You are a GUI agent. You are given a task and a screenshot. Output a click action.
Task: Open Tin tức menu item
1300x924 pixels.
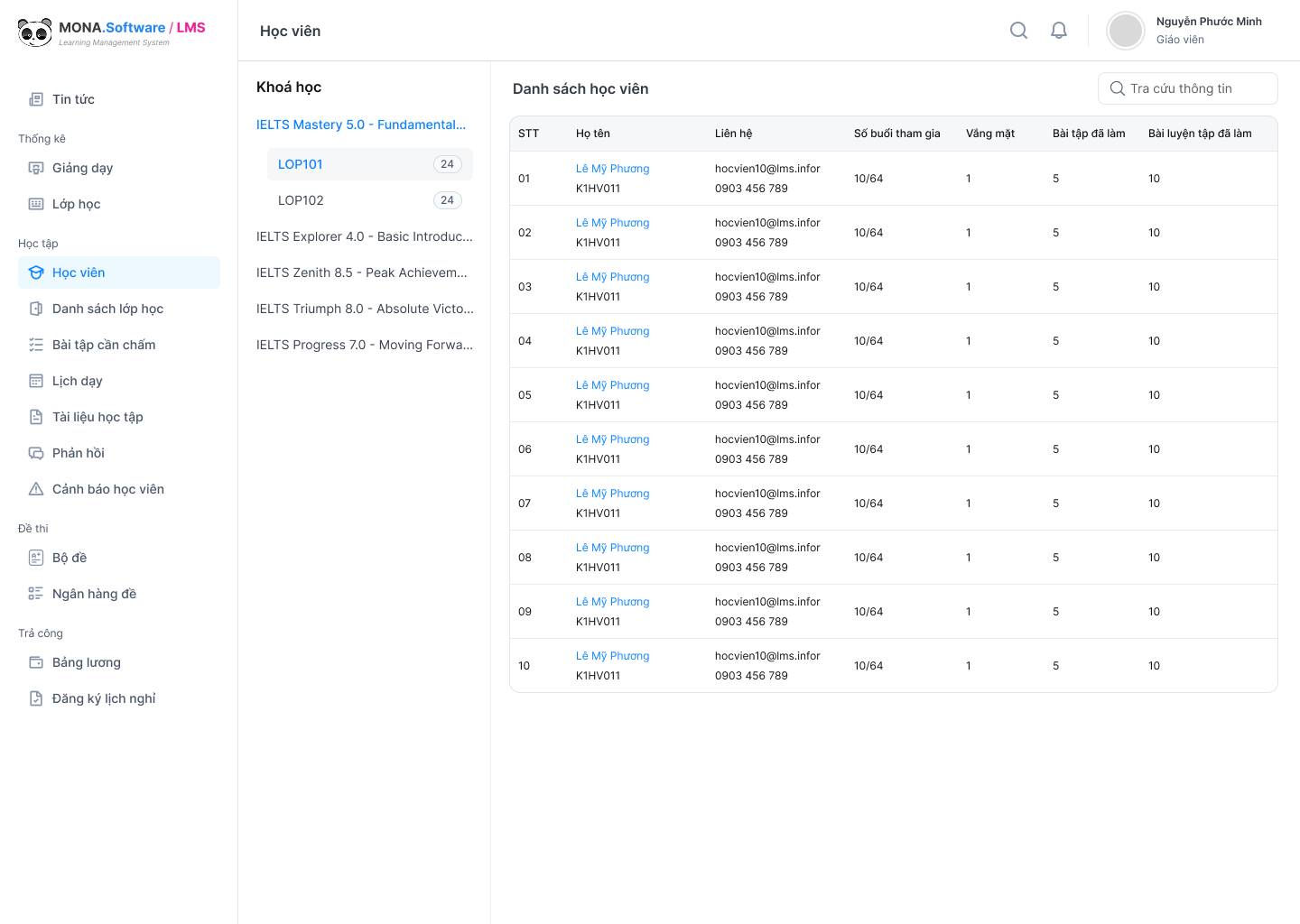pyautogui.click(x=119, y=99)
